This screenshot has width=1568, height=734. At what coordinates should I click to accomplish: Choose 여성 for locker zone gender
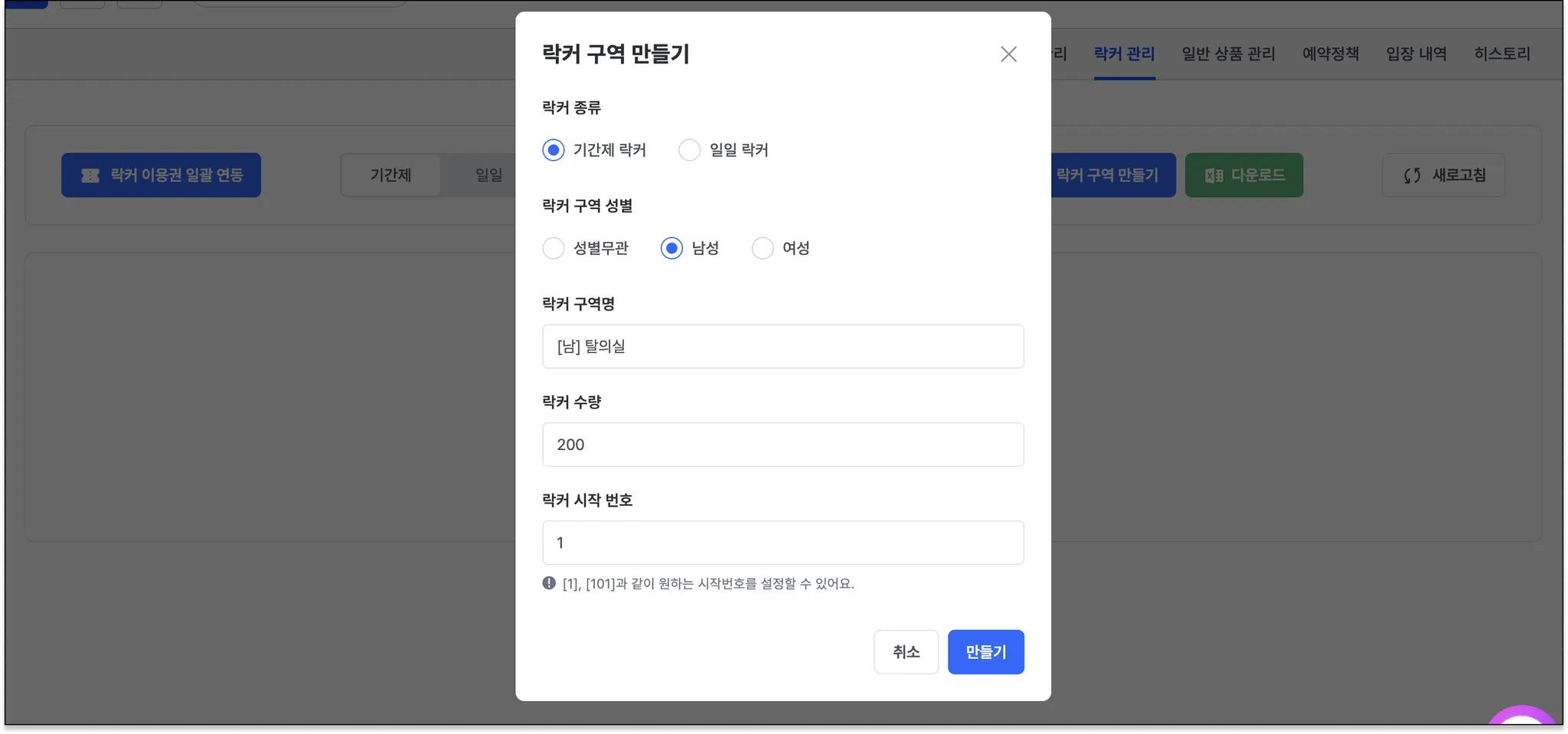point(763,248)
